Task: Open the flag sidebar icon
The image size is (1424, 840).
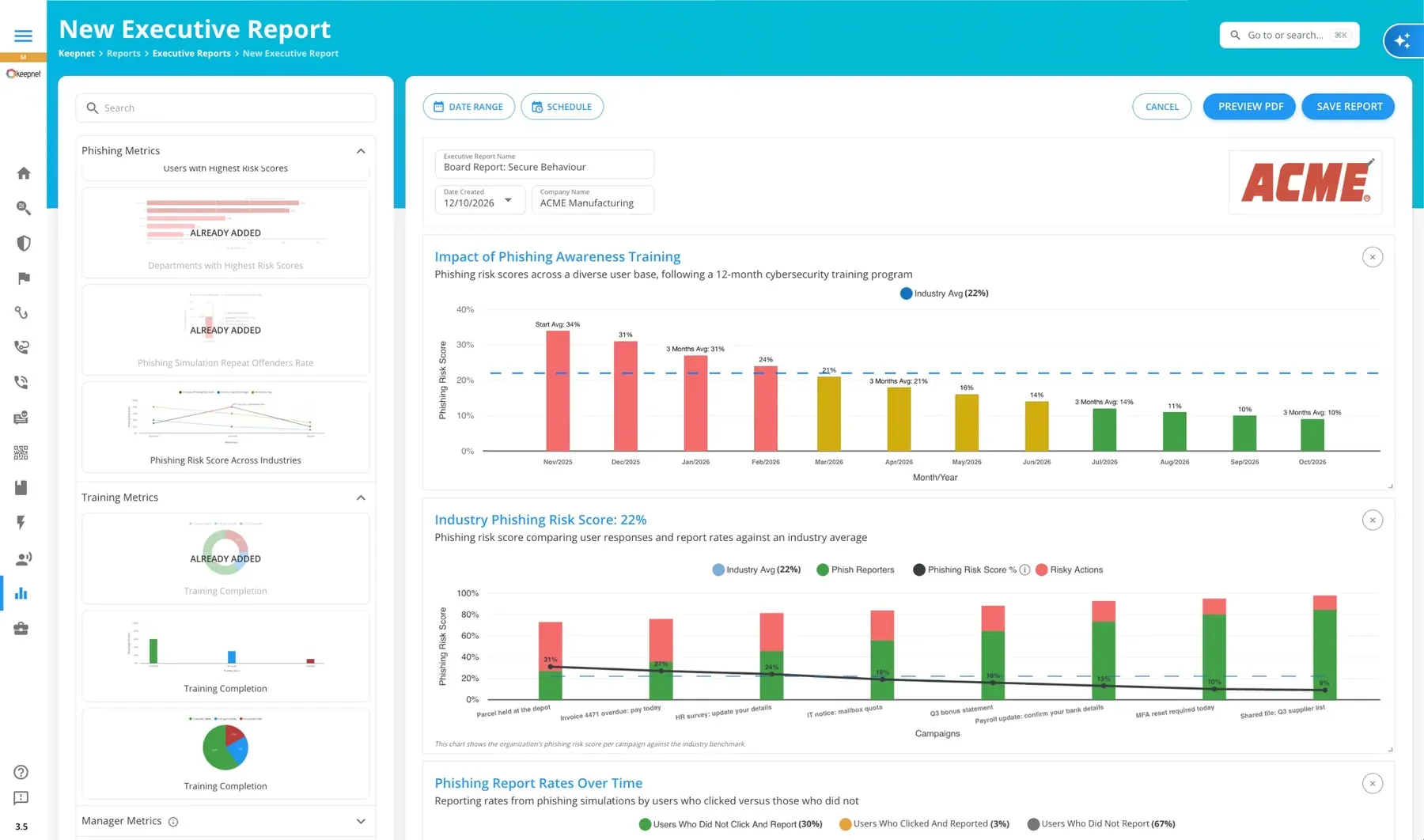Action: [24, 278]
